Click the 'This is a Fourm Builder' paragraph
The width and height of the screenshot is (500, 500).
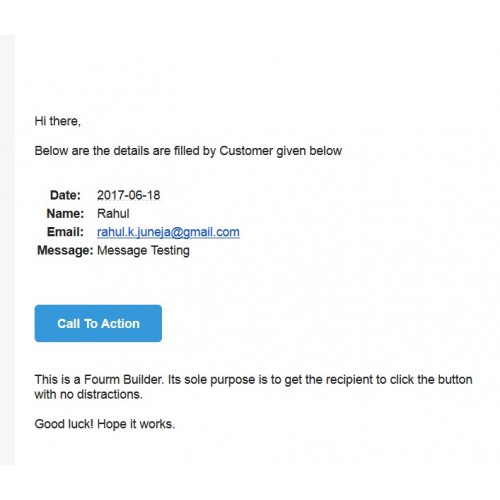tap(253, 387)
